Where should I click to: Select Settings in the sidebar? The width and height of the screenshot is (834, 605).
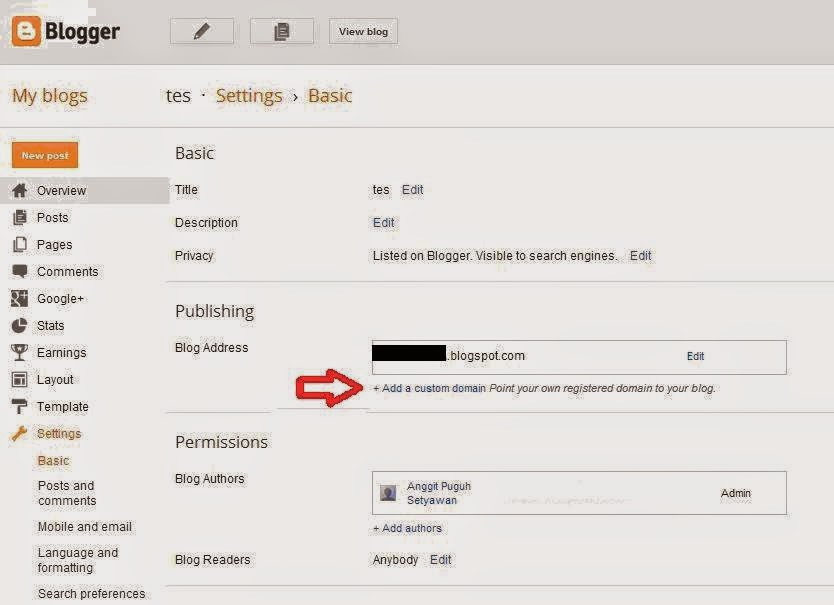click(x=59, y=434)
